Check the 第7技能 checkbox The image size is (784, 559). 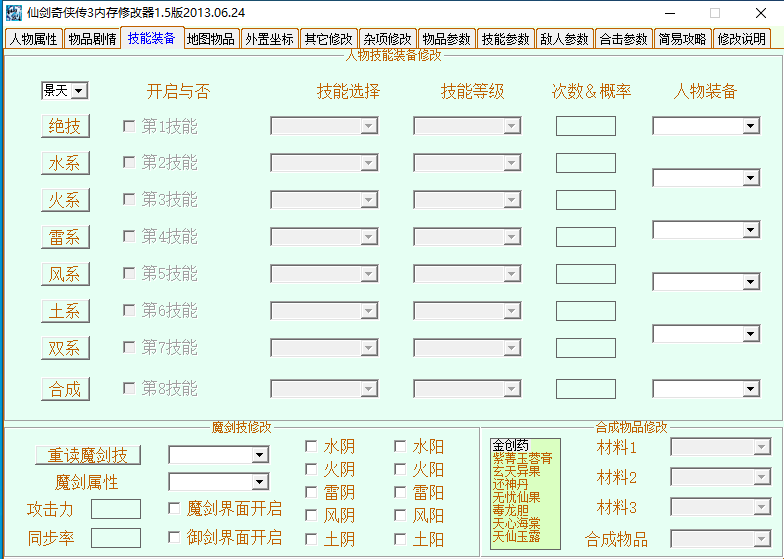[x=129, y=347]
